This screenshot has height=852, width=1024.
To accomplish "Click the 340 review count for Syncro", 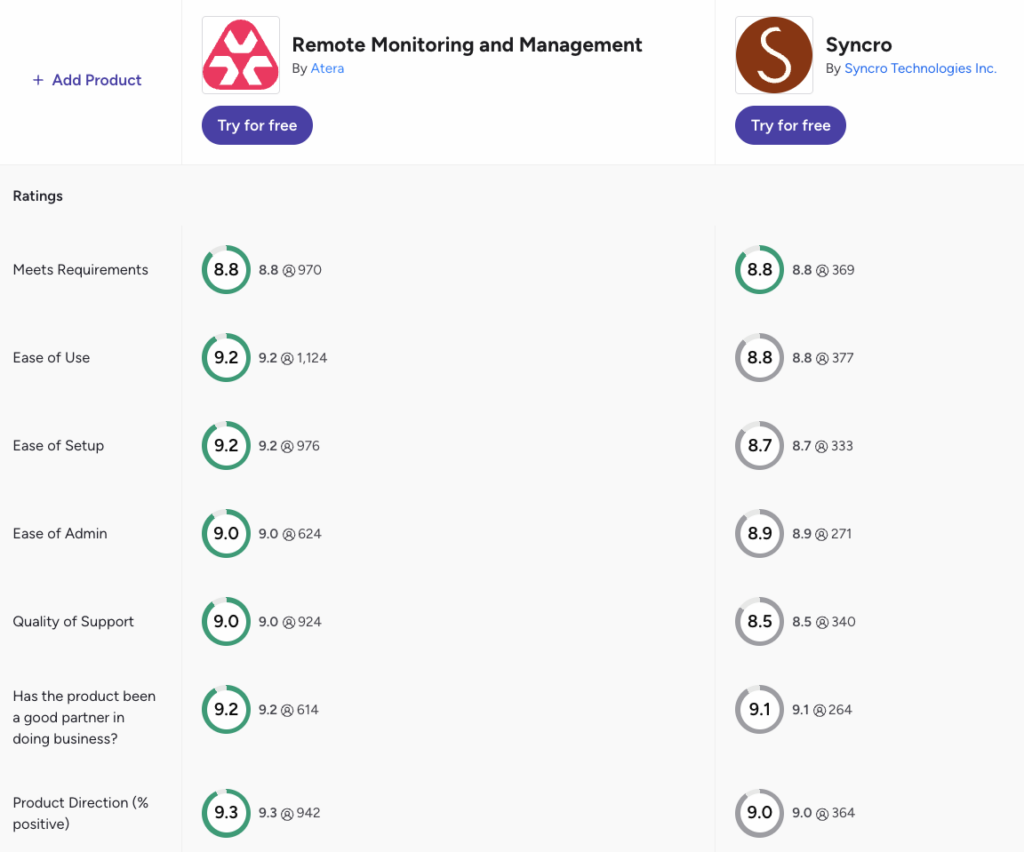I will pyautogui.click(x=843, y=622).
